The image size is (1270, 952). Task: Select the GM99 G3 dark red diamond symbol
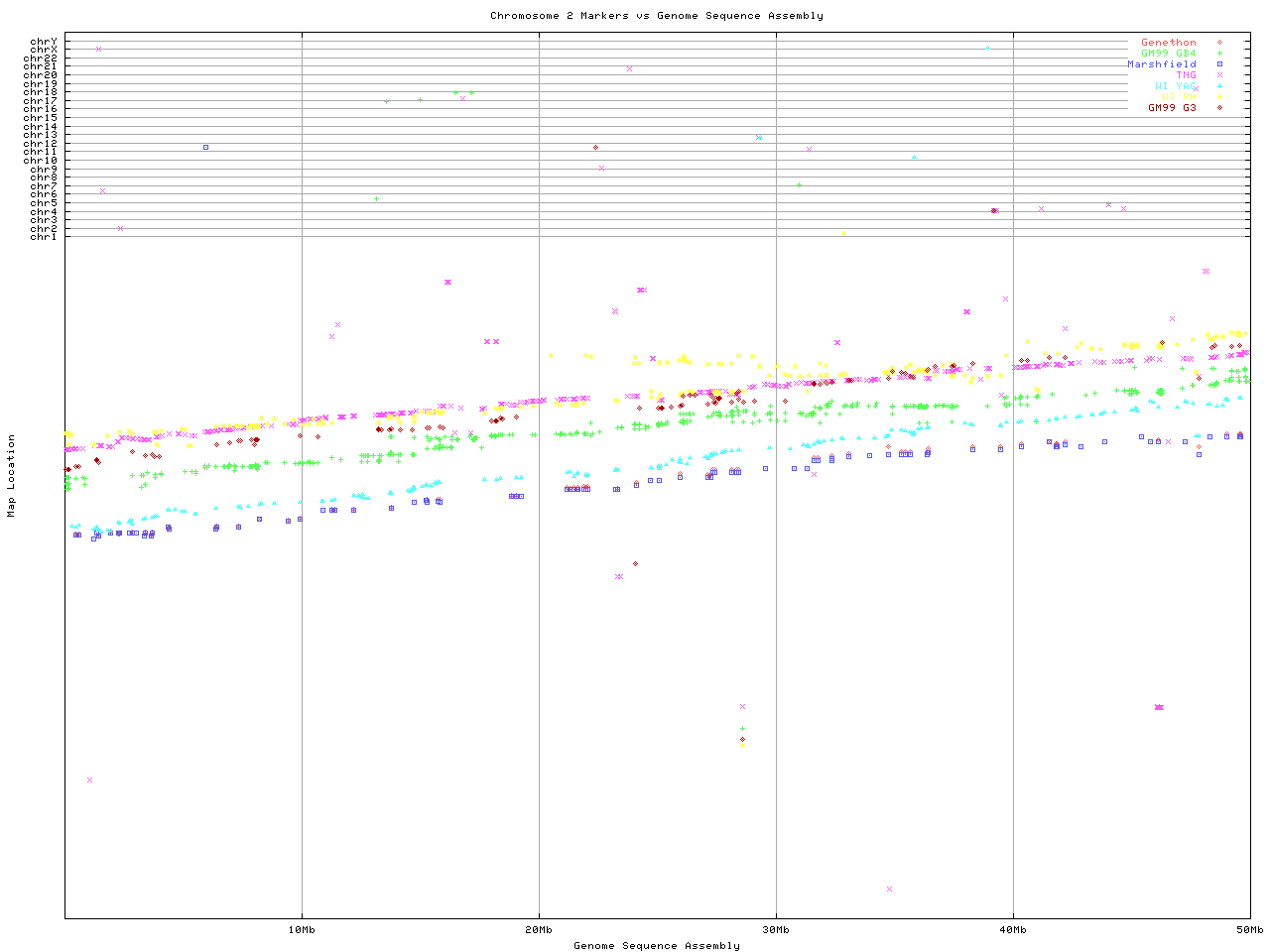click(x=1219, y=107)
